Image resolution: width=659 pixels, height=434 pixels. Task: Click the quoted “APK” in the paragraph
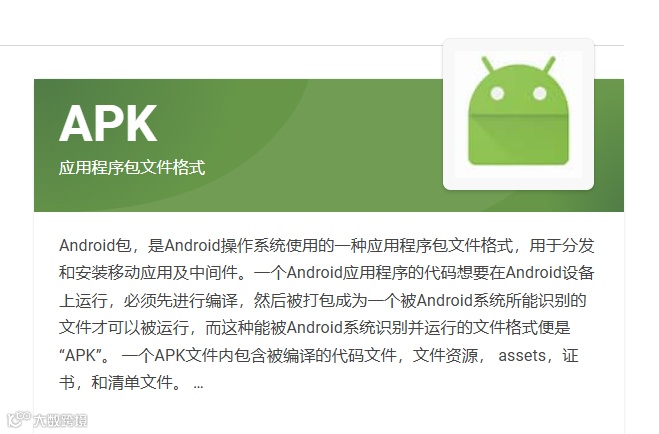point(80,356)
